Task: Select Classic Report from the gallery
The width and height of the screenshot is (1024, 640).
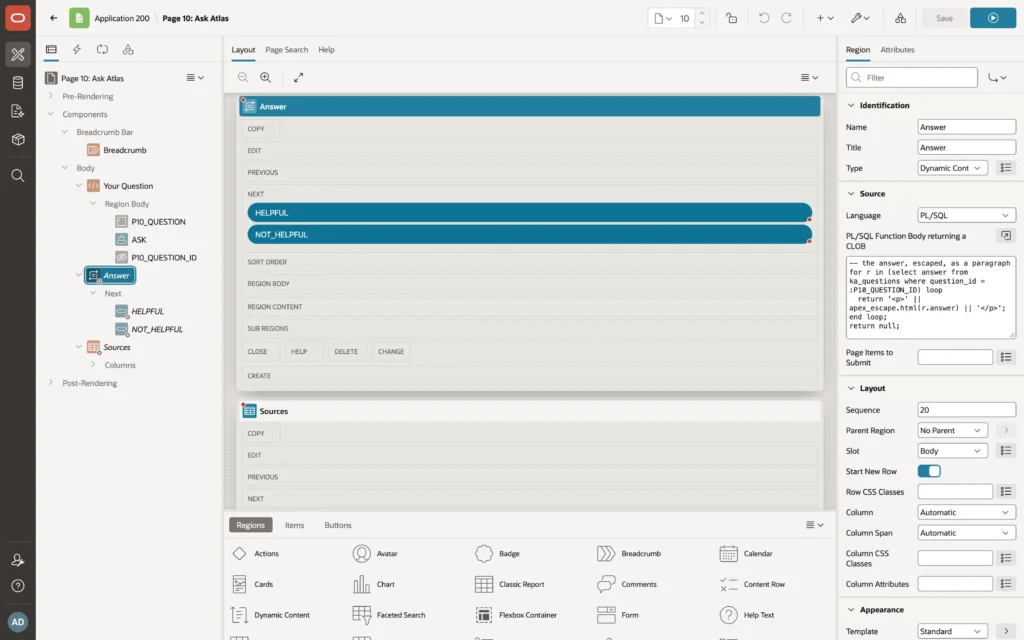Action: 511,584
